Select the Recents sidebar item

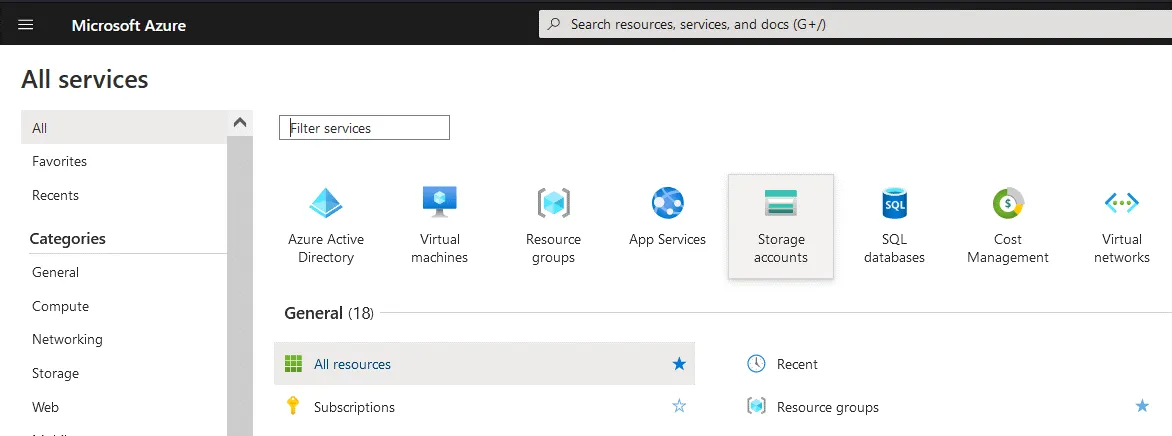point(56,195)
